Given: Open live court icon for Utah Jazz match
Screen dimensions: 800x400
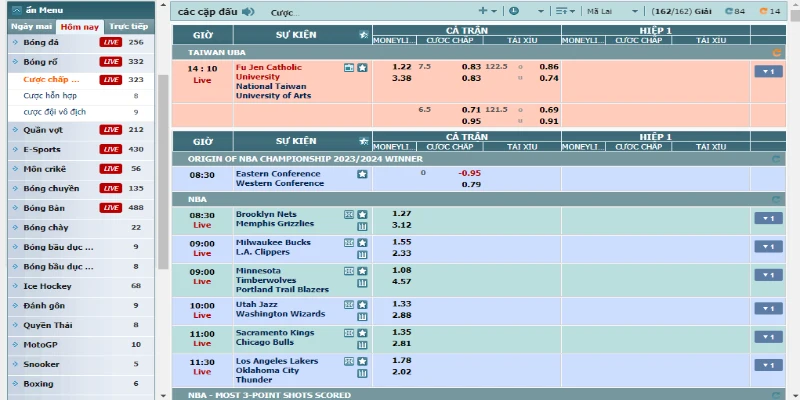Looking at the screenshot, I should point(349,305).
